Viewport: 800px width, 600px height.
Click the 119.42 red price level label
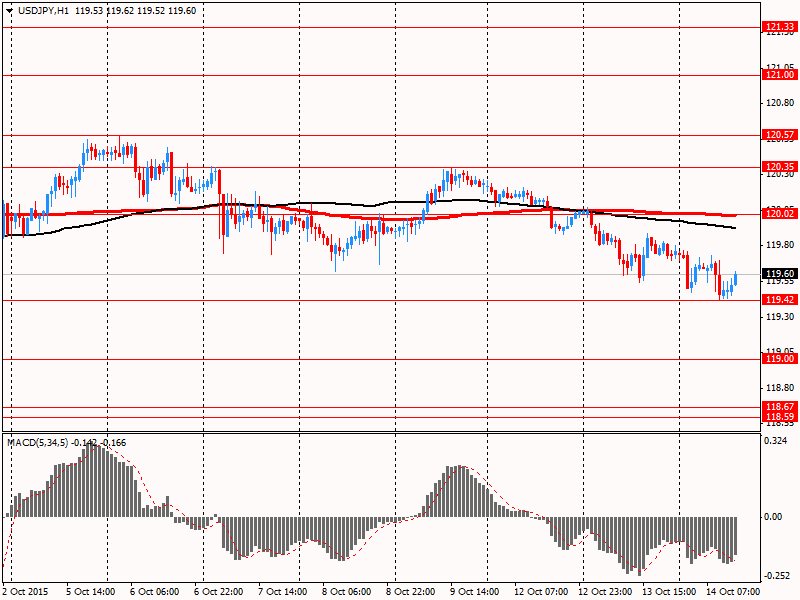(x=780, y=299)
